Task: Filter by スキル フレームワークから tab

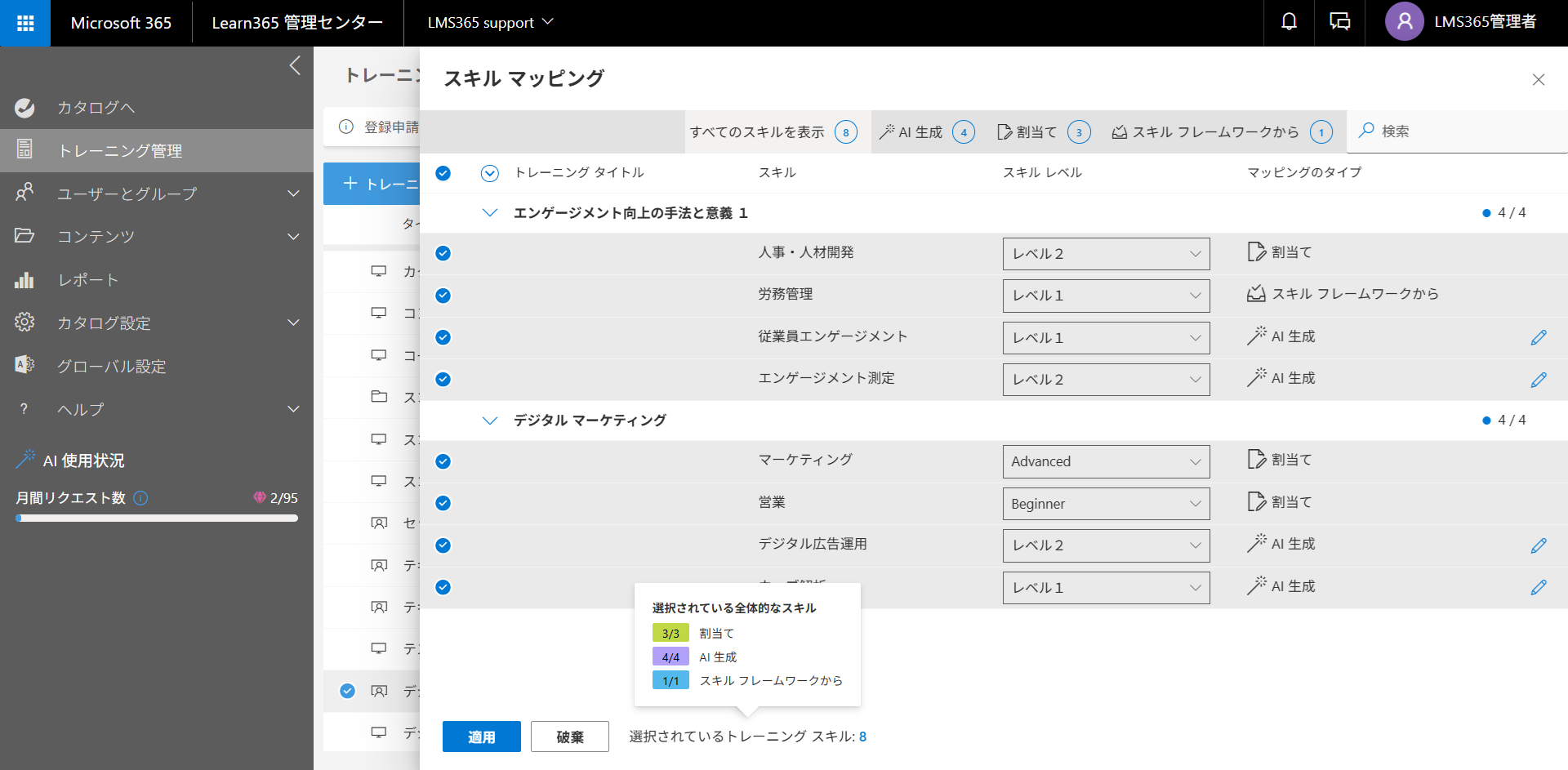Action: [x=1222, y=131]
